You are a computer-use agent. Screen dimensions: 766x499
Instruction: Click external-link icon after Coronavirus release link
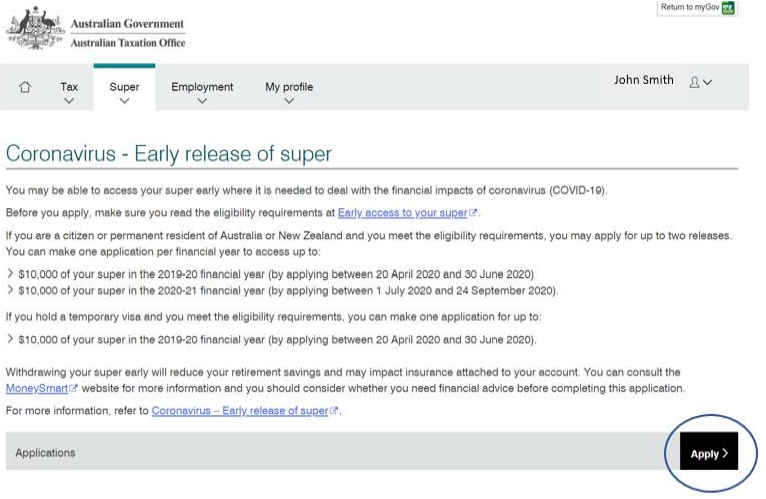tap(334, 411)
